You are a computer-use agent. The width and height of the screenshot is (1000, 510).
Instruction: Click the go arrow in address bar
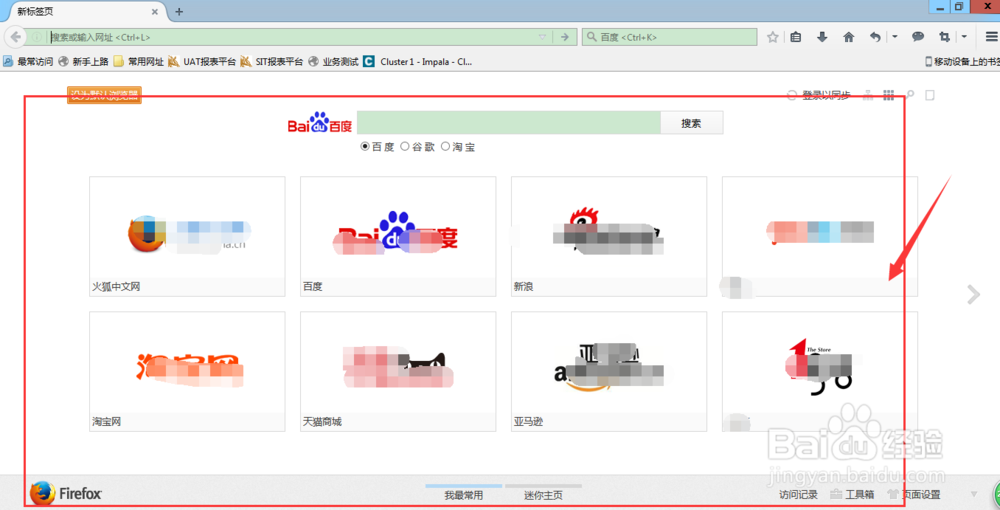tap(564, 37)
